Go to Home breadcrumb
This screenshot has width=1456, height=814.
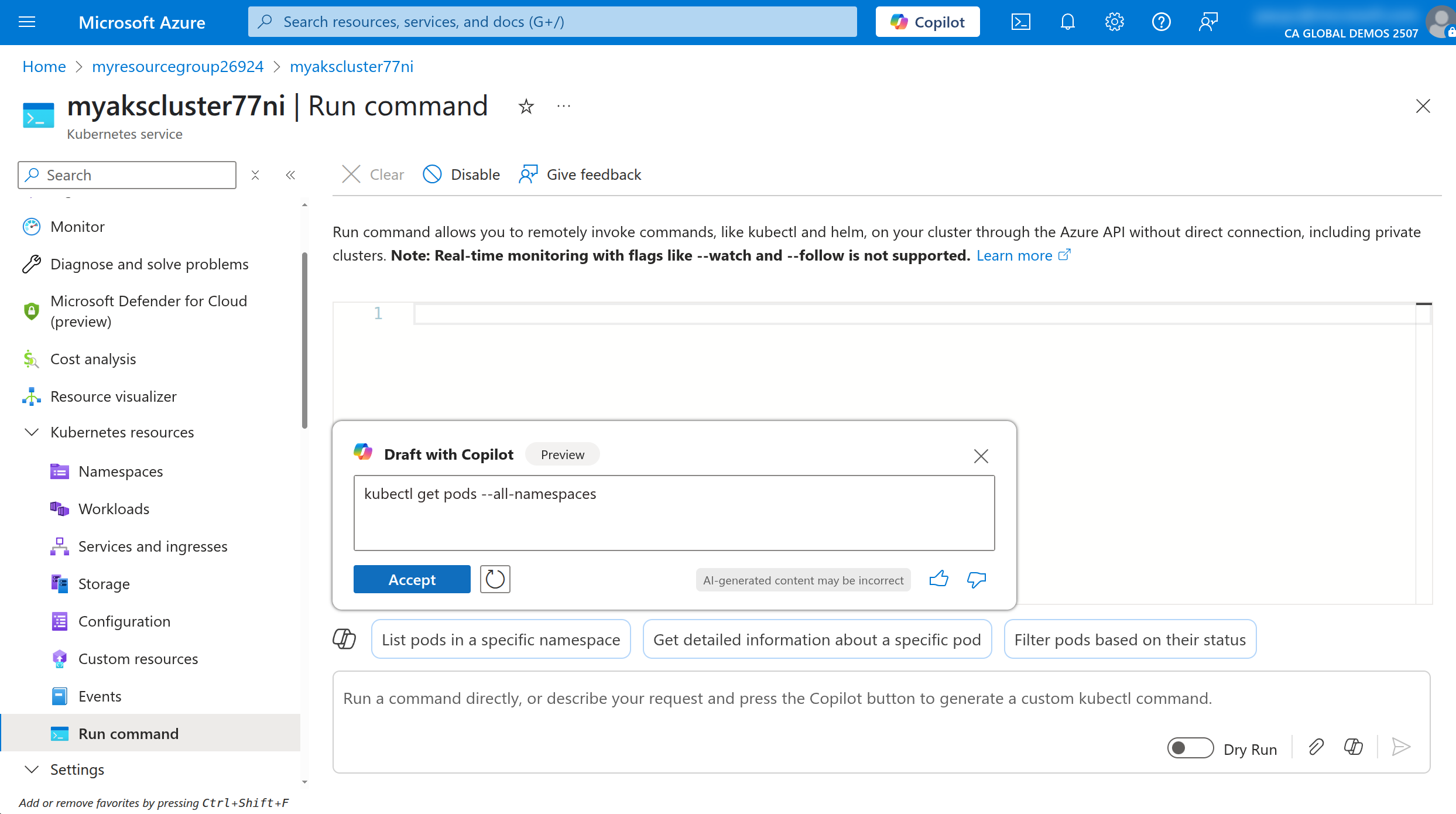tap(44, 66)
